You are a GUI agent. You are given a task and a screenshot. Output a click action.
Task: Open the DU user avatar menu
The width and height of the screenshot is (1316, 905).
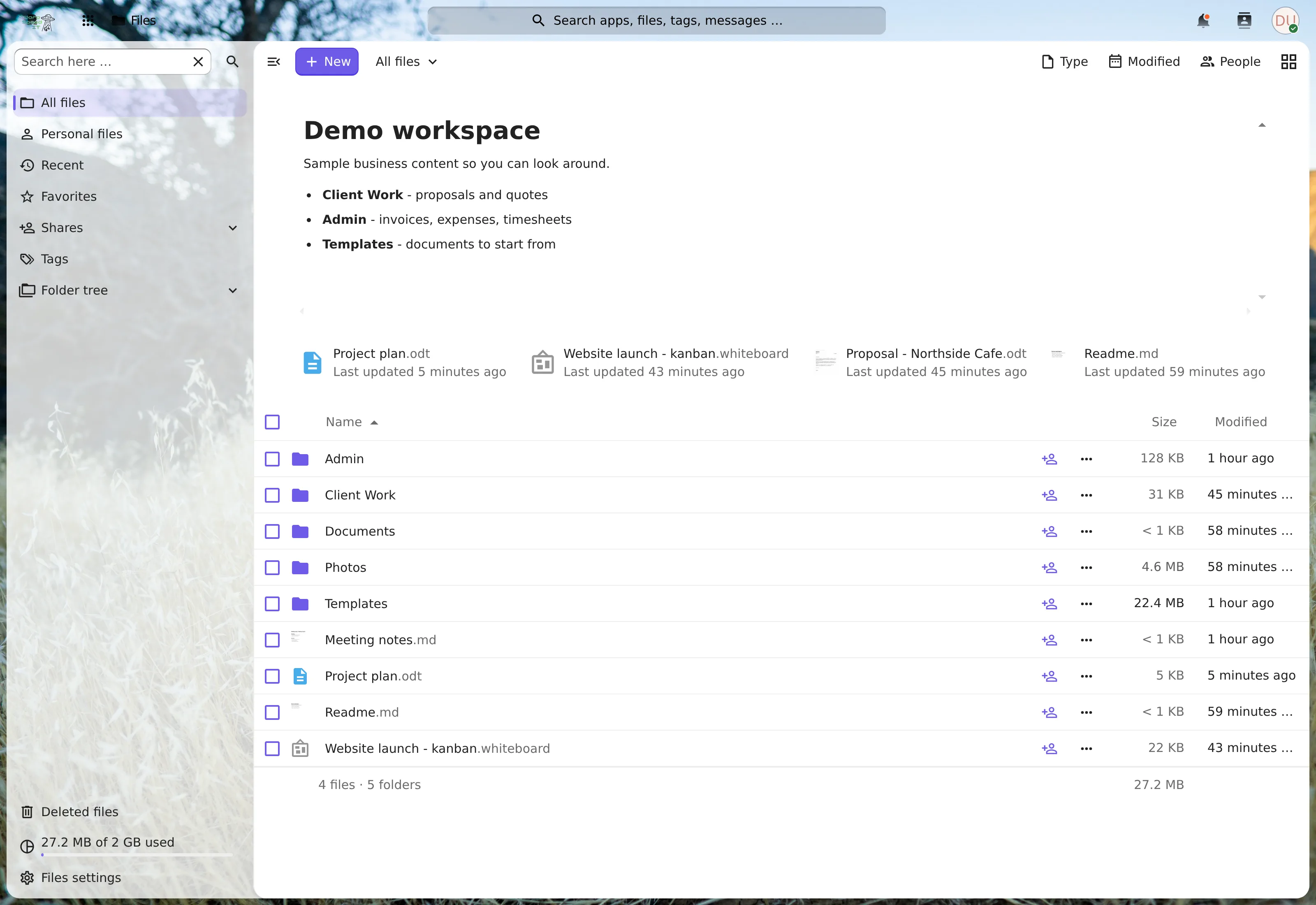pyautogui.click(x=1285, y=21)
